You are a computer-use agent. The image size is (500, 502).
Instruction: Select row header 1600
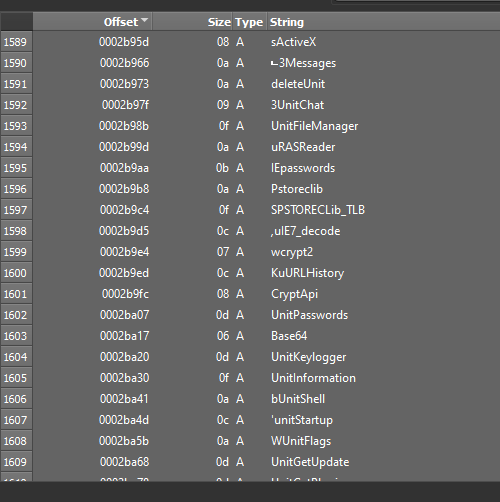click(x=16, y=273)
